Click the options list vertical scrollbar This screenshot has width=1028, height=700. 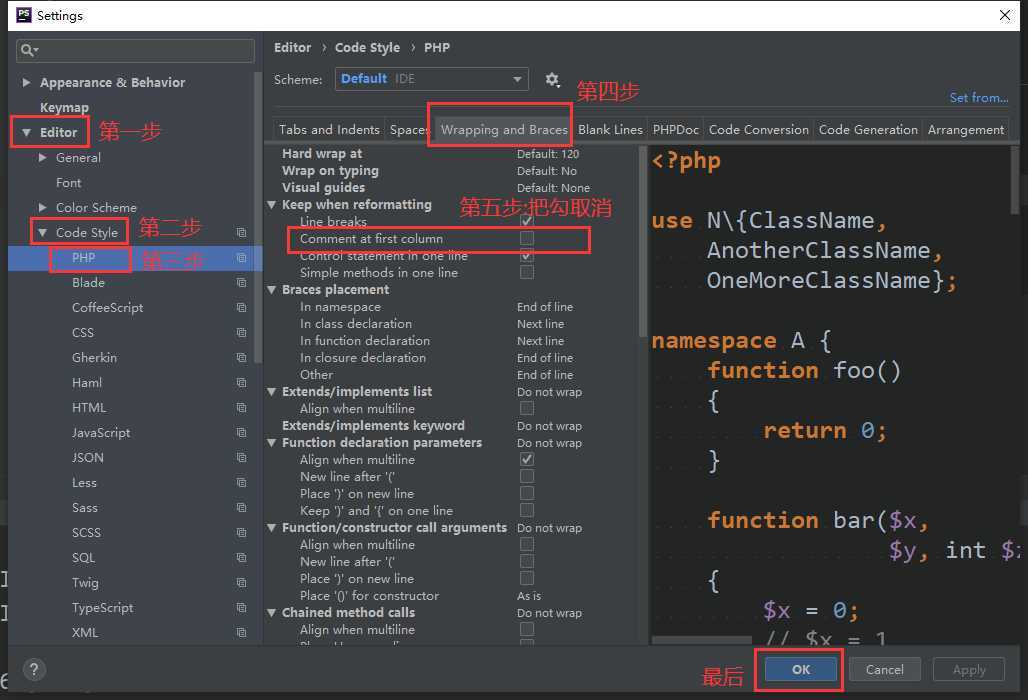(642, 241)
